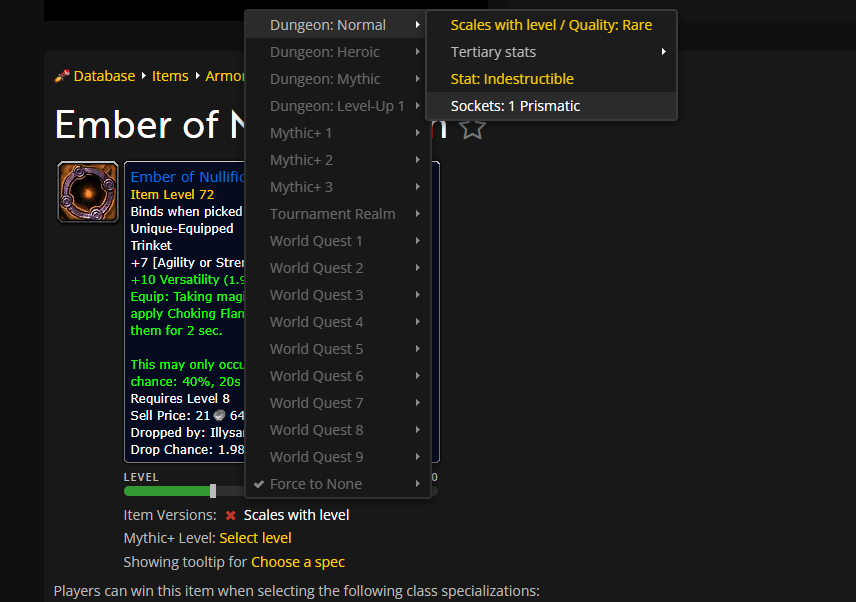Image resolution: width=856 pixels, height=602 pixels.
Task: Click the database rocket icon in breadcrumb
Action: (62, 76)
